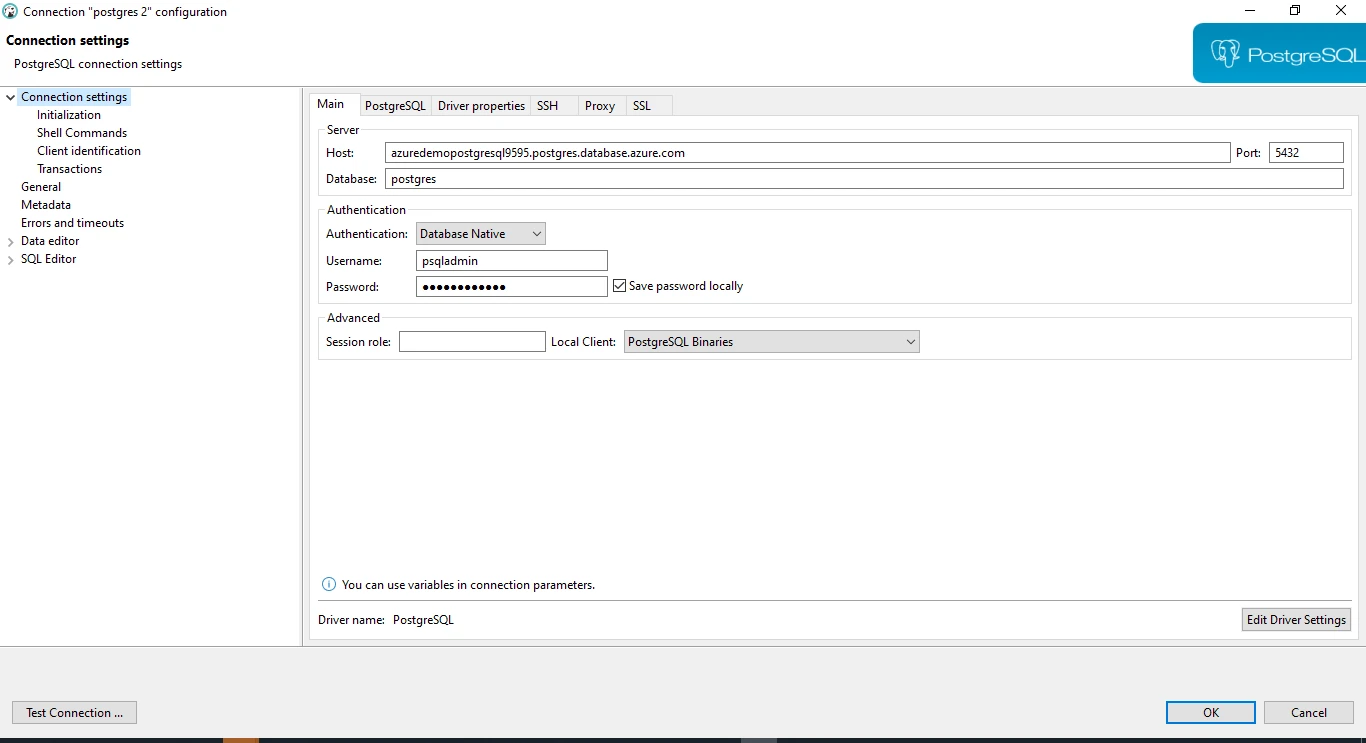Click the Port field
Screen dimensions: 1366x743
tap(1307, 152)
